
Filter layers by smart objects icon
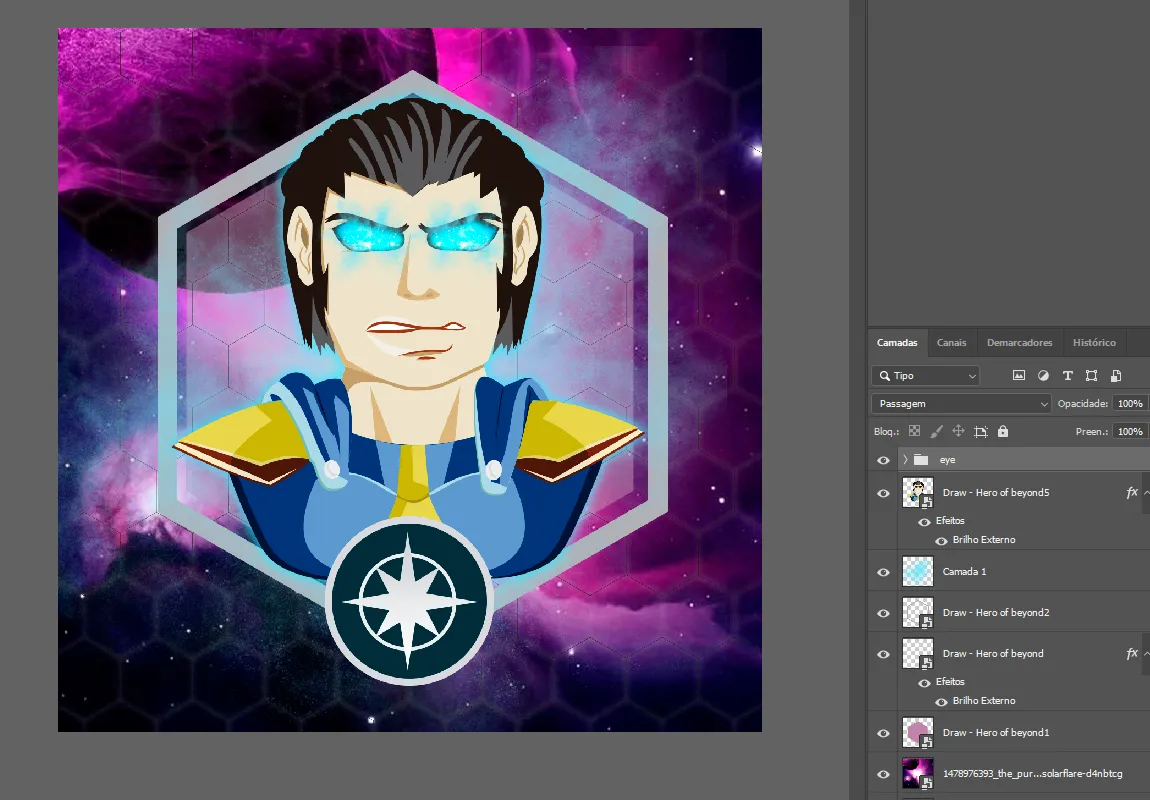click(x=1116, y=375)
